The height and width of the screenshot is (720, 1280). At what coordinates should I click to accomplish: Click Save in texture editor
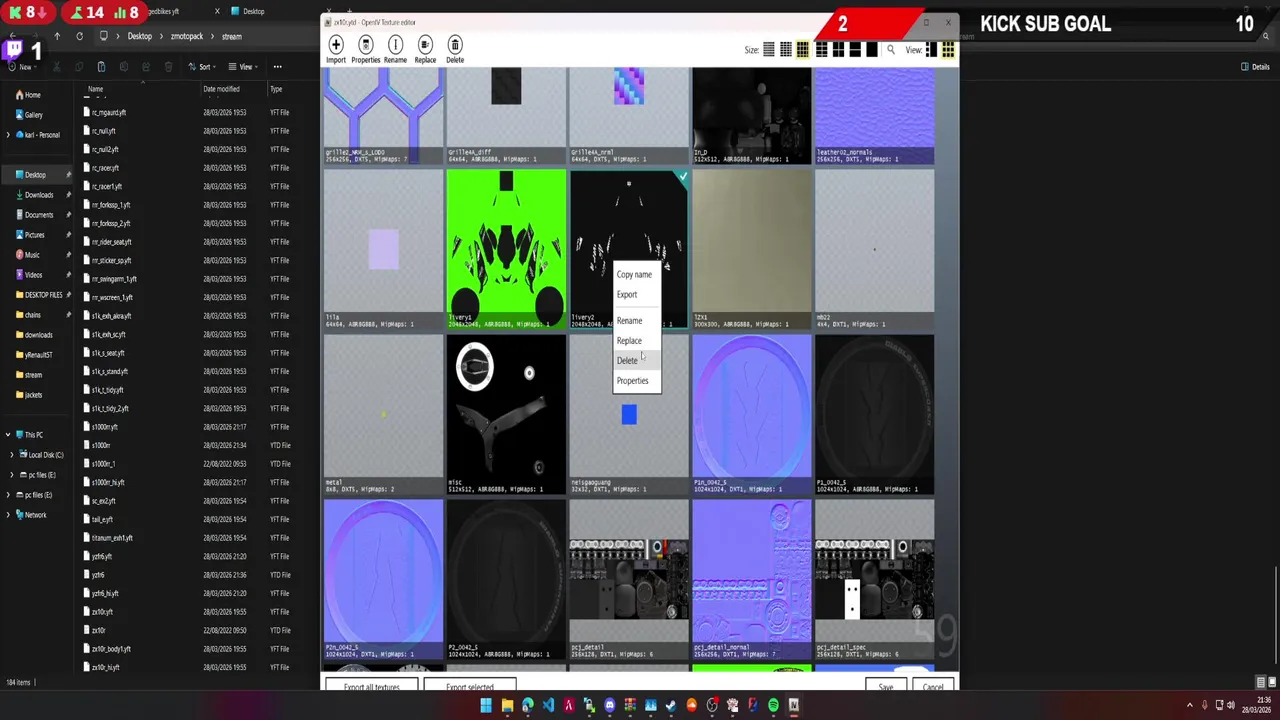pos(886,686)
